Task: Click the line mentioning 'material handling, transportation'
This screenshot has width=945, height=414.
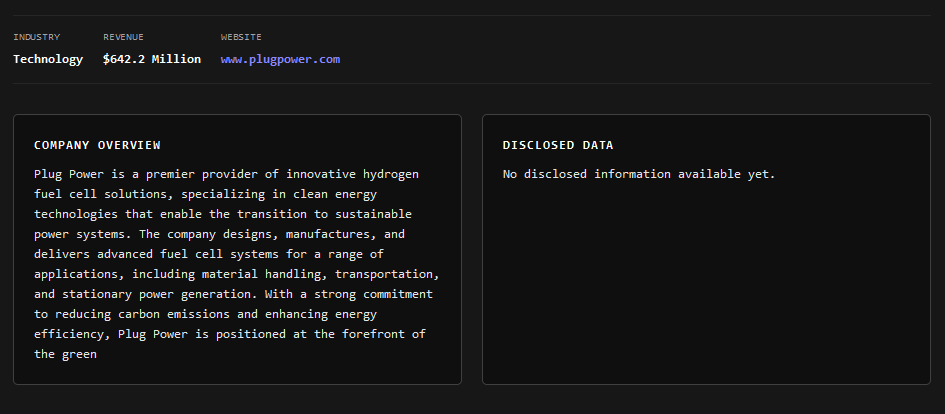Action: click(236, 274)
